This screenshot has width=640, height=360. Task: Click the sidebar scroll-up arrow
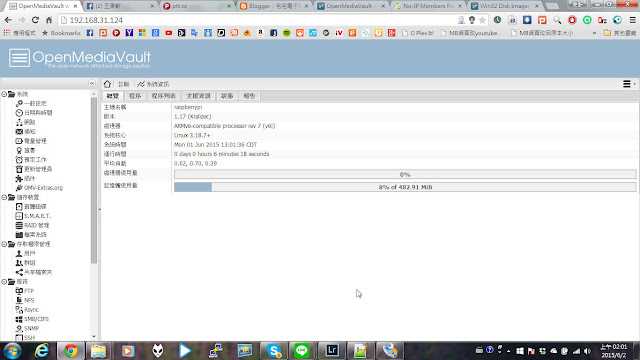click(94, 94)
